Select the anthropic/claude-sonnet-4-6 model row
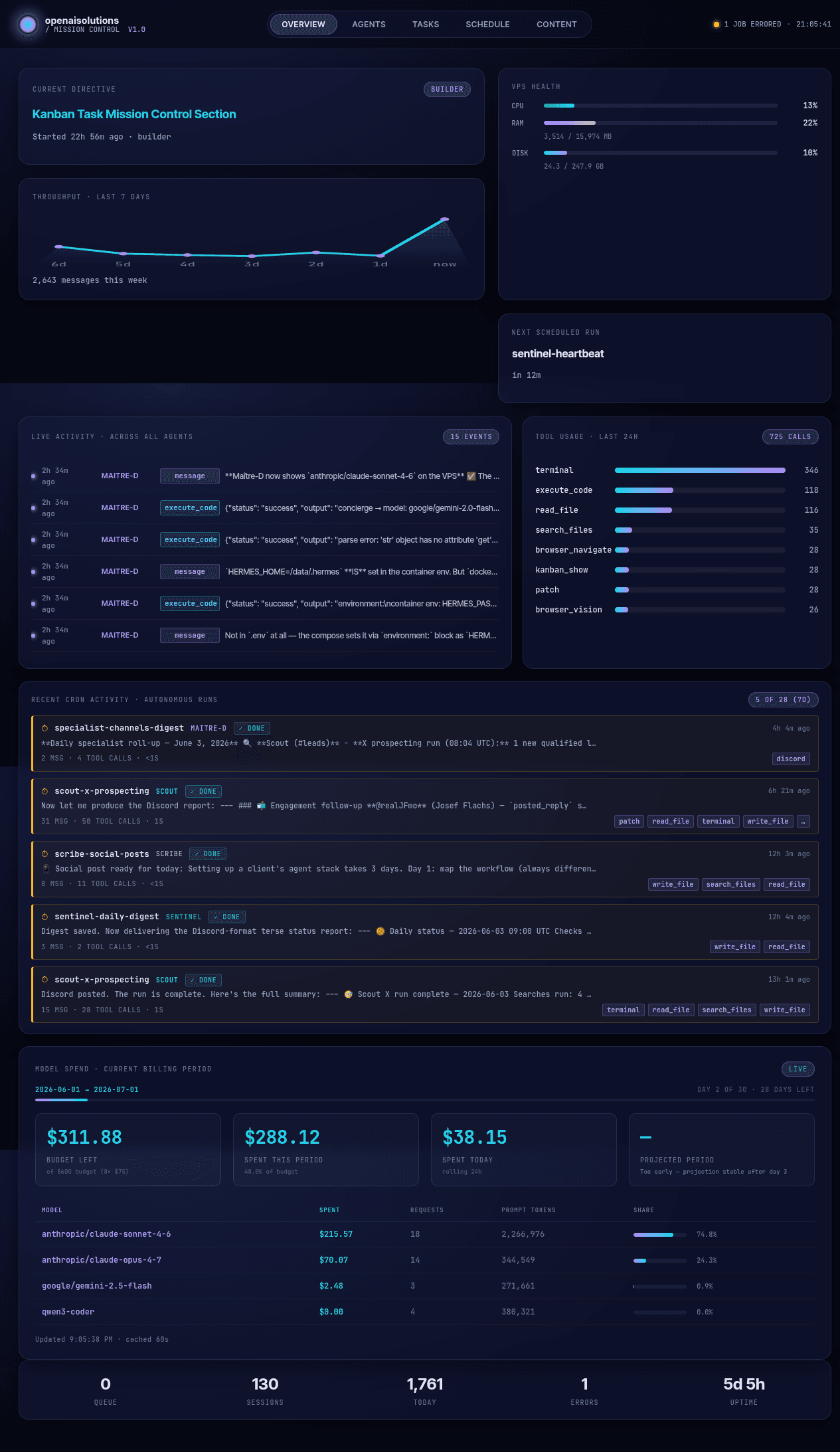 (425, 1234)
